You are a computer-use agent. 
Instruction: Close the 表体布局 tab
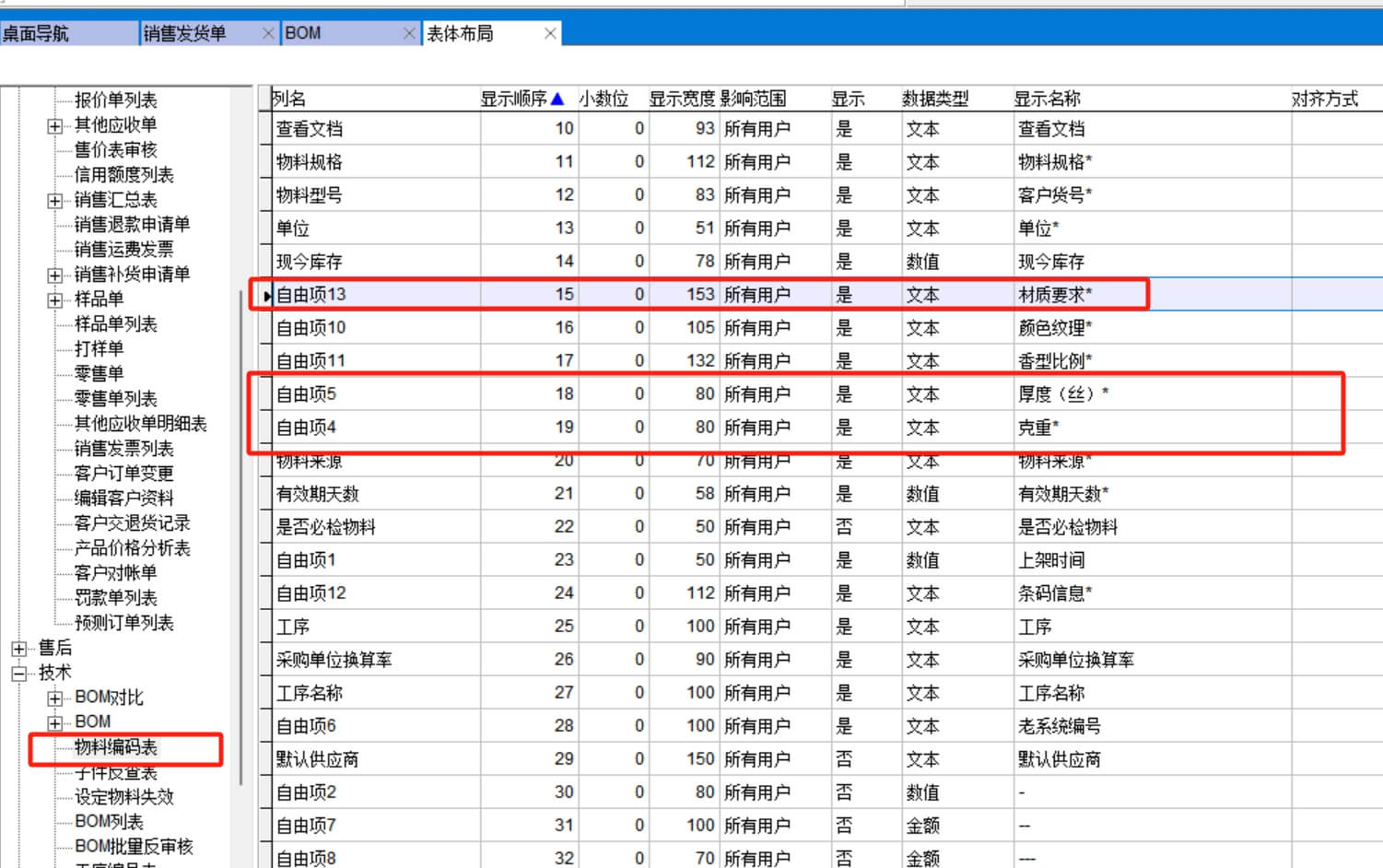[x=550, y=33]
